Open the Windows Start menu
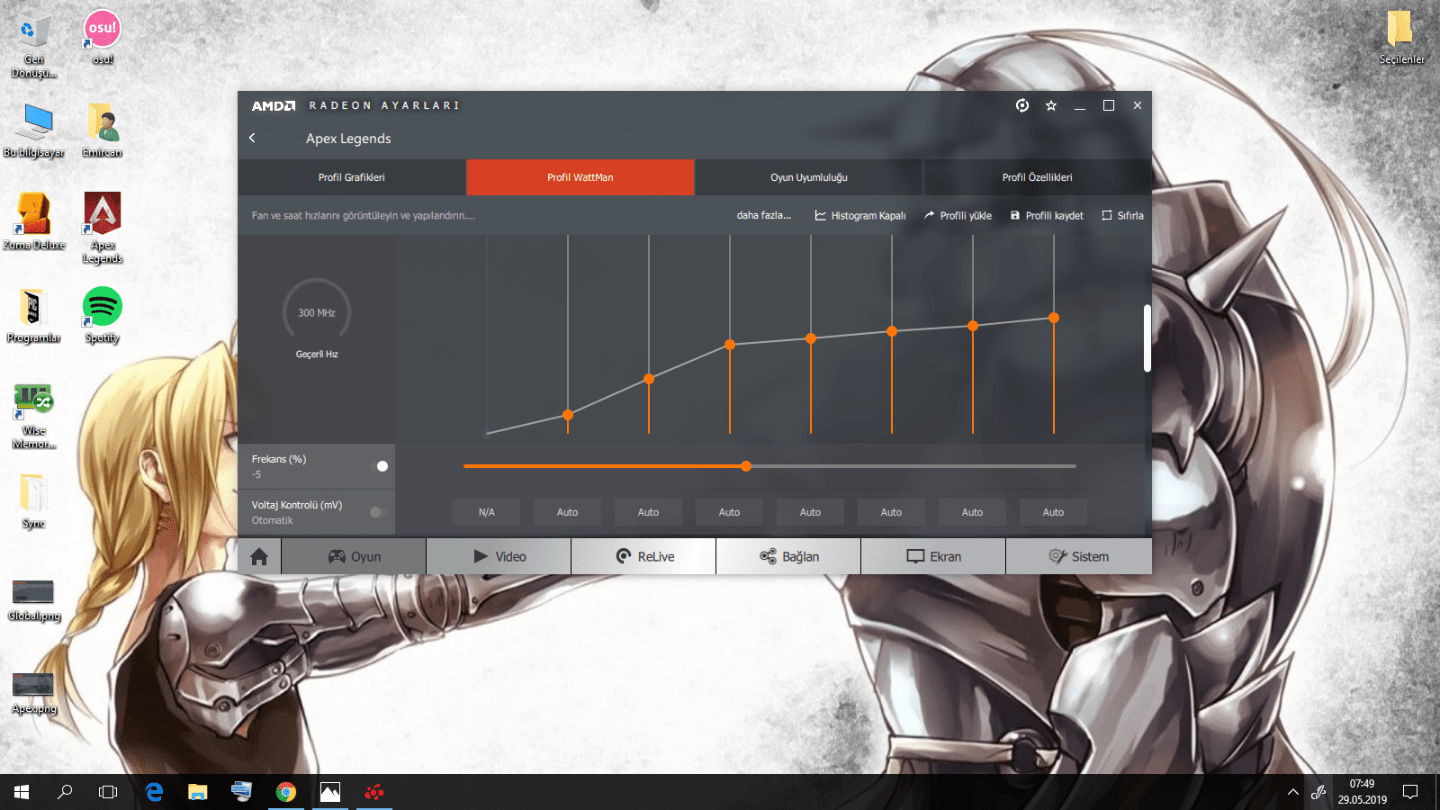 point(21,792)
